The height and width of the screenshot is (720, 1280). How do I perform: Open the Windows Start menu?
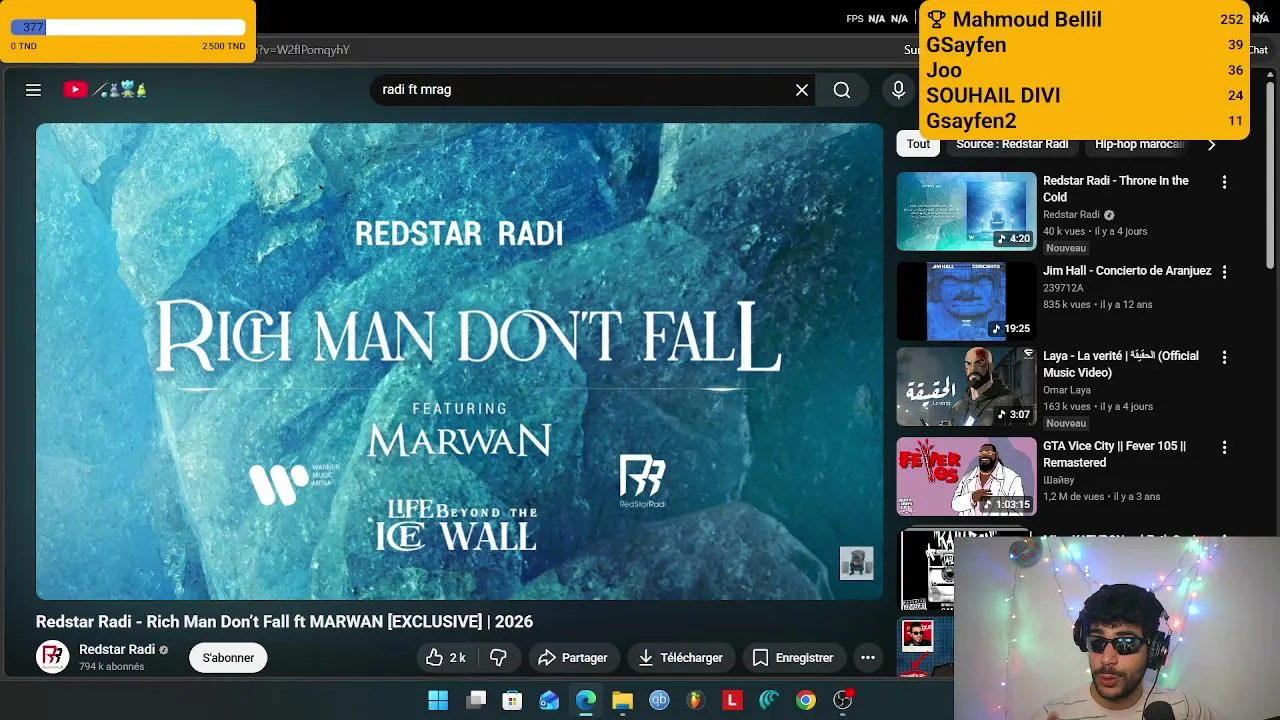tap(438, 701)
